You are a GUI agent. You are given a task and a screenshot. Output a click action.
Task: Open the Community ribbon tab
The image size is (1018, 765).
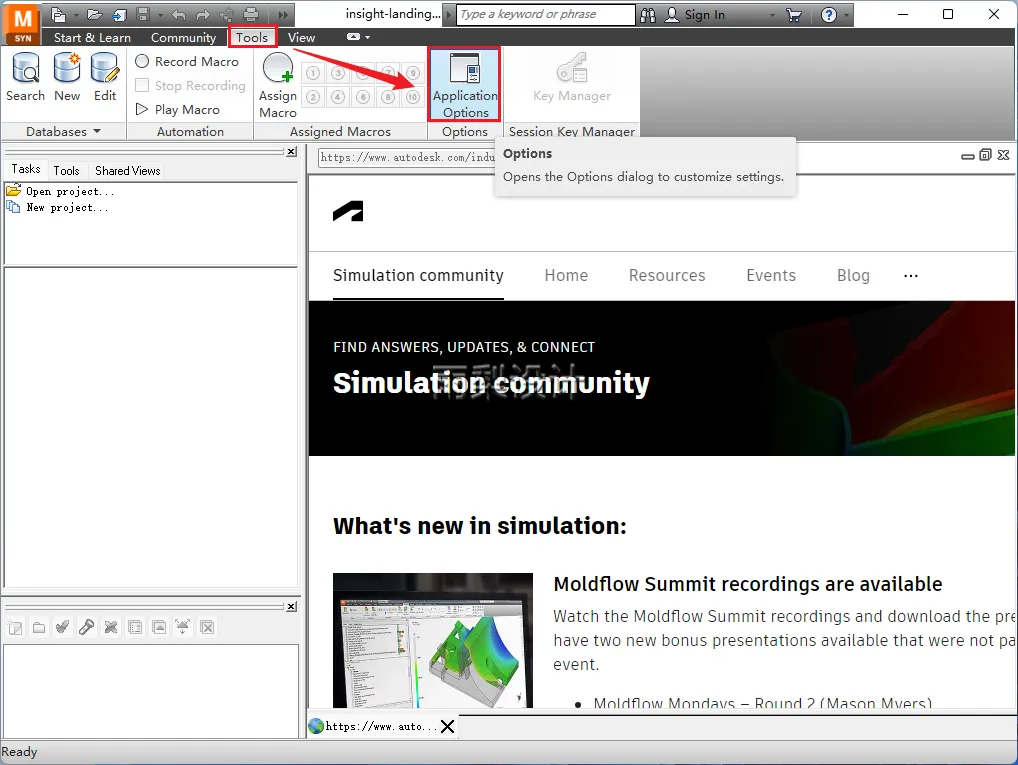point(183,38)
